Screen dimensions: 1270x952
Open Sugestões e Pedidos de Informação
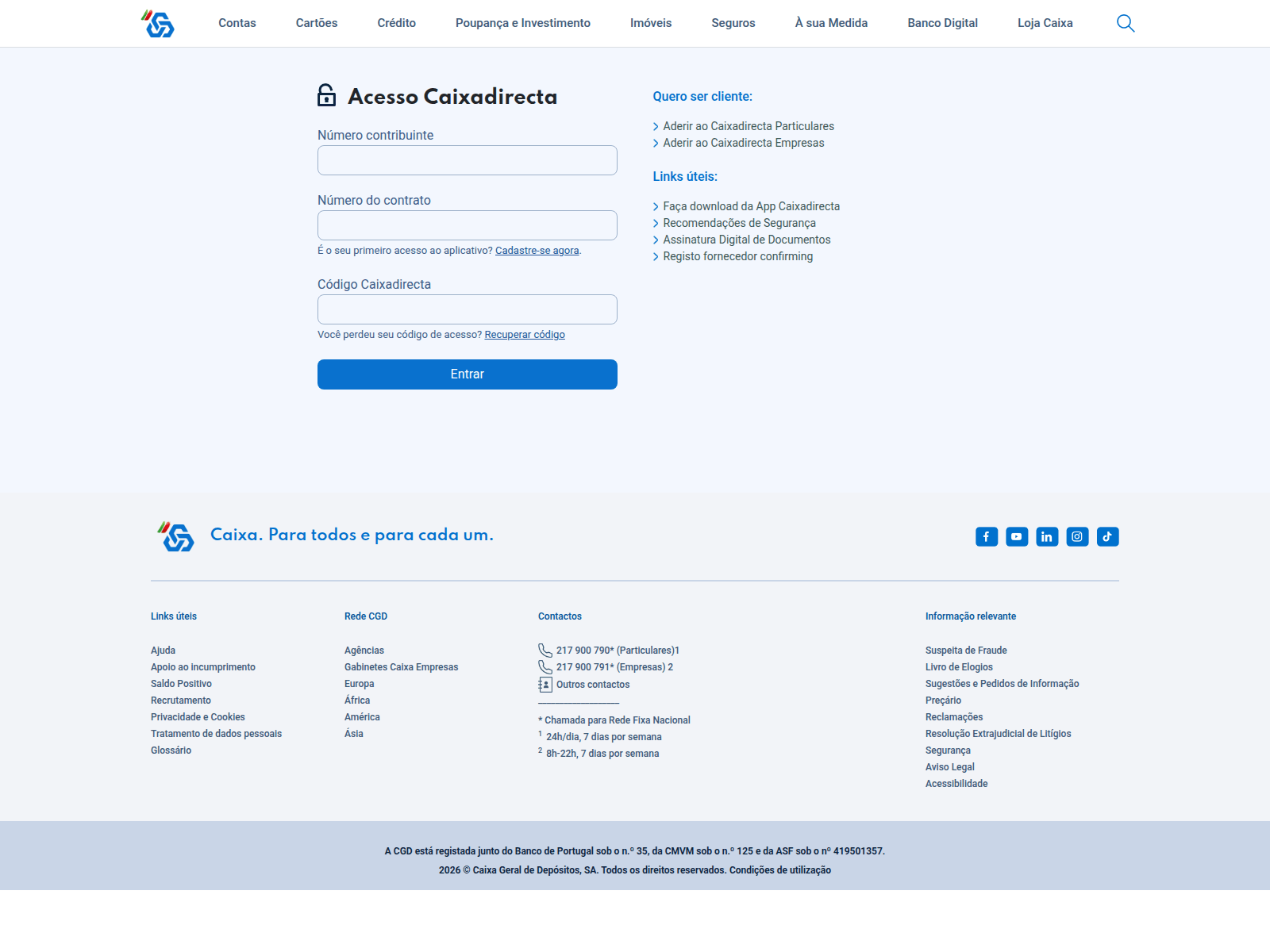(x=1003, y=684)
